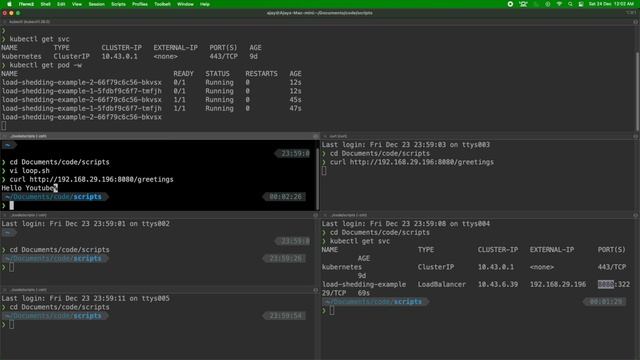Click the 'vi loop.sh' command line

(x=29, y=171)
